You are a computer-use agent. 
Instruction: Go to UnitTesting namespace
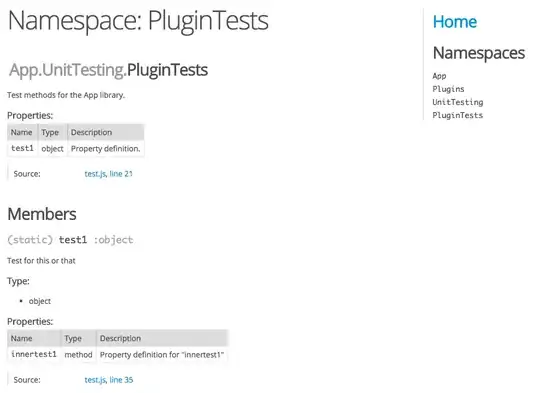(x=458, y=102)
